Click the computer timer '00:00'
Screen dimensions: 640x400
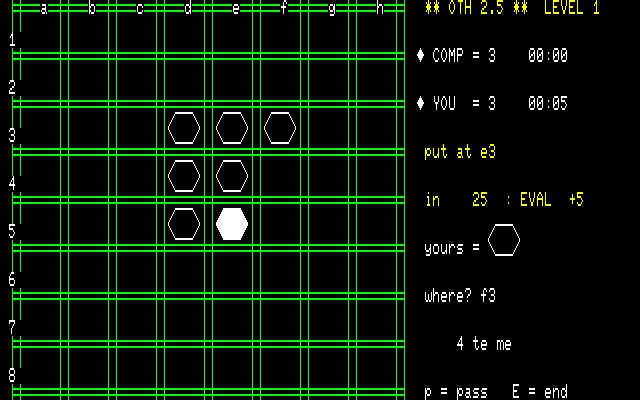pos(548,55)
